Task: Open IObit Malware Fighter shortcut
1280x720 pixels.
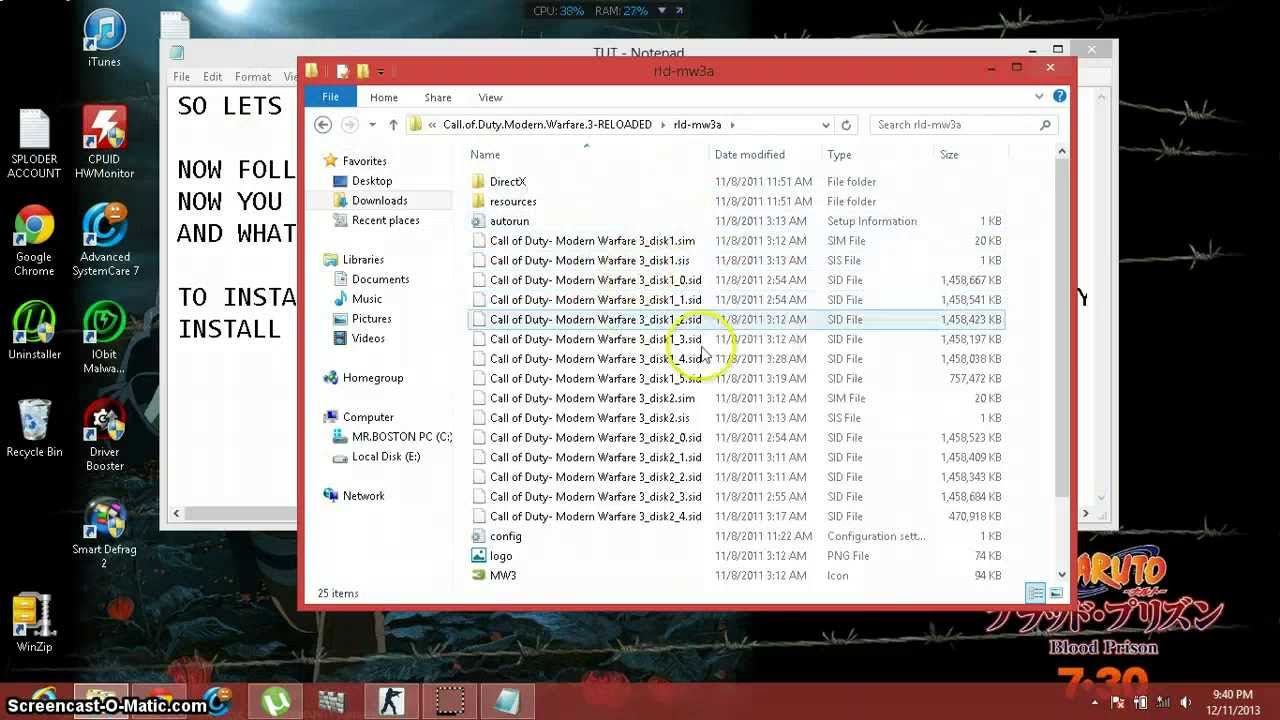Action: [x=104, y=337]
